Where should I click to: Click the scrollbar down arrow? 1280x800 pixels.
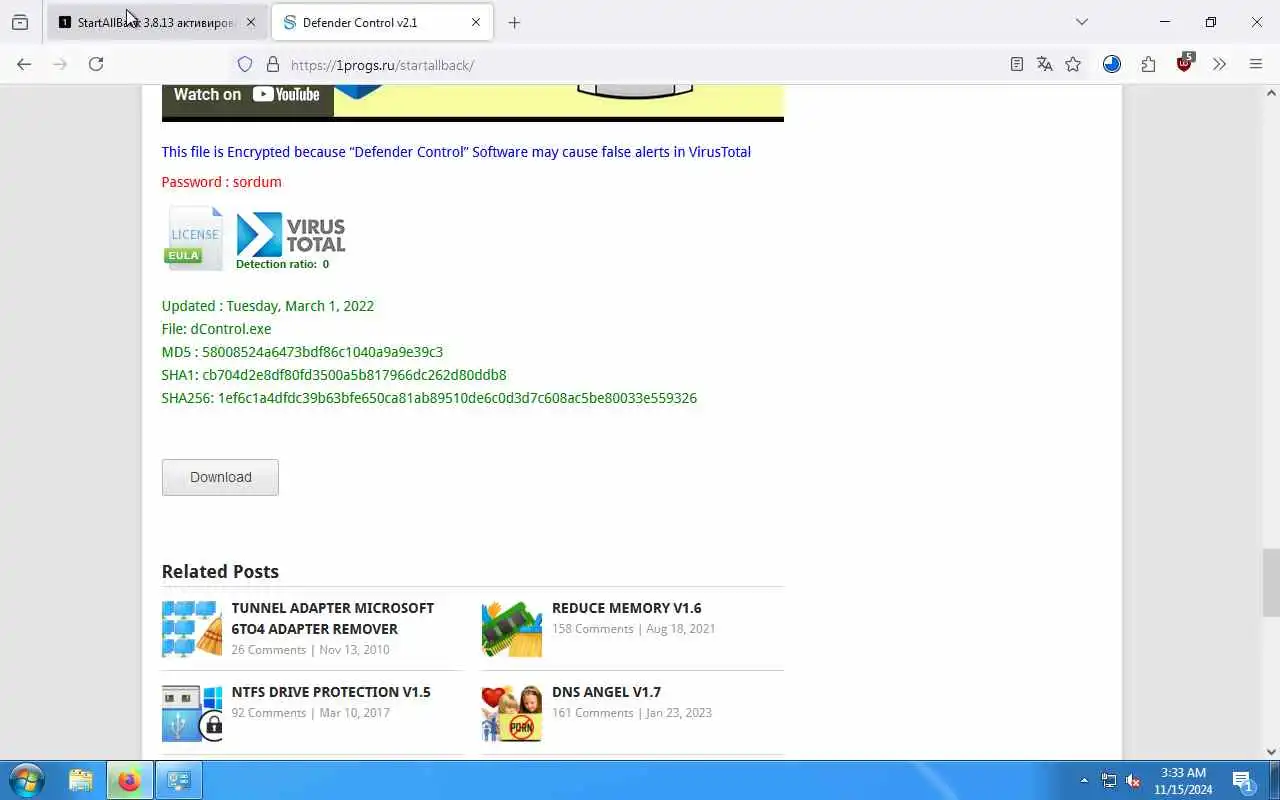click(1271, 751)
